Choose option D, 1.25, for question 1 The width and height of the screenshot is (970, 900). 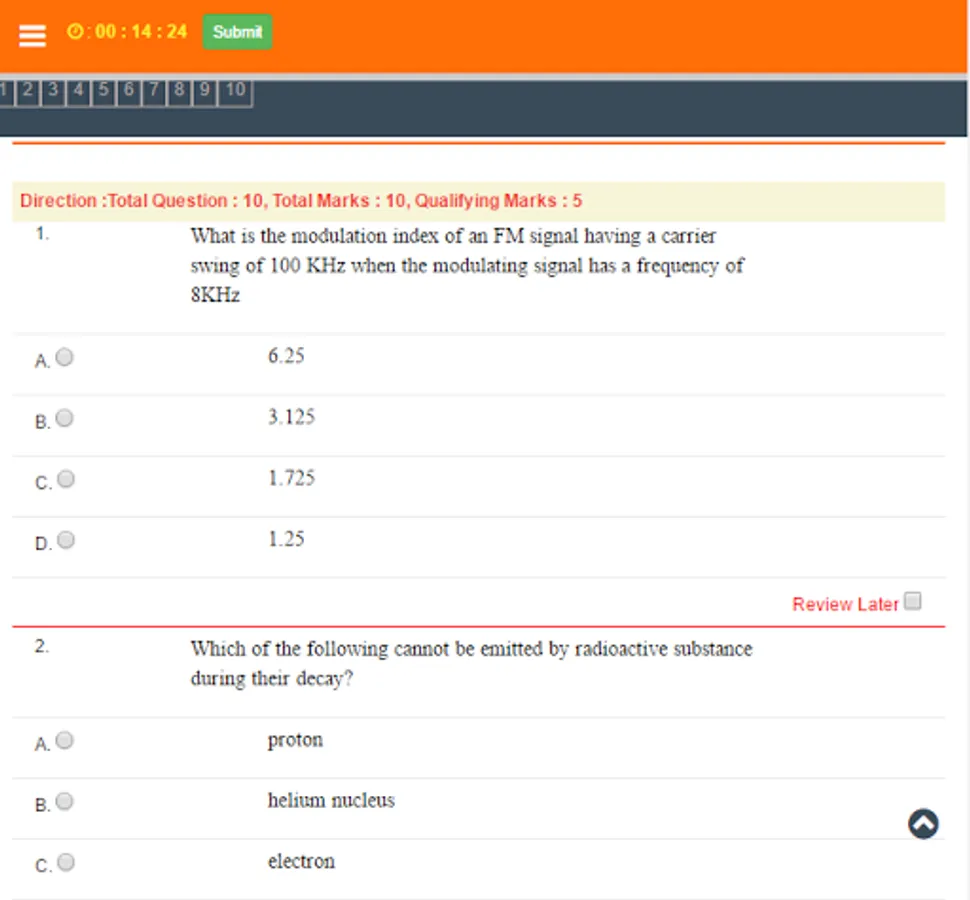65,539
